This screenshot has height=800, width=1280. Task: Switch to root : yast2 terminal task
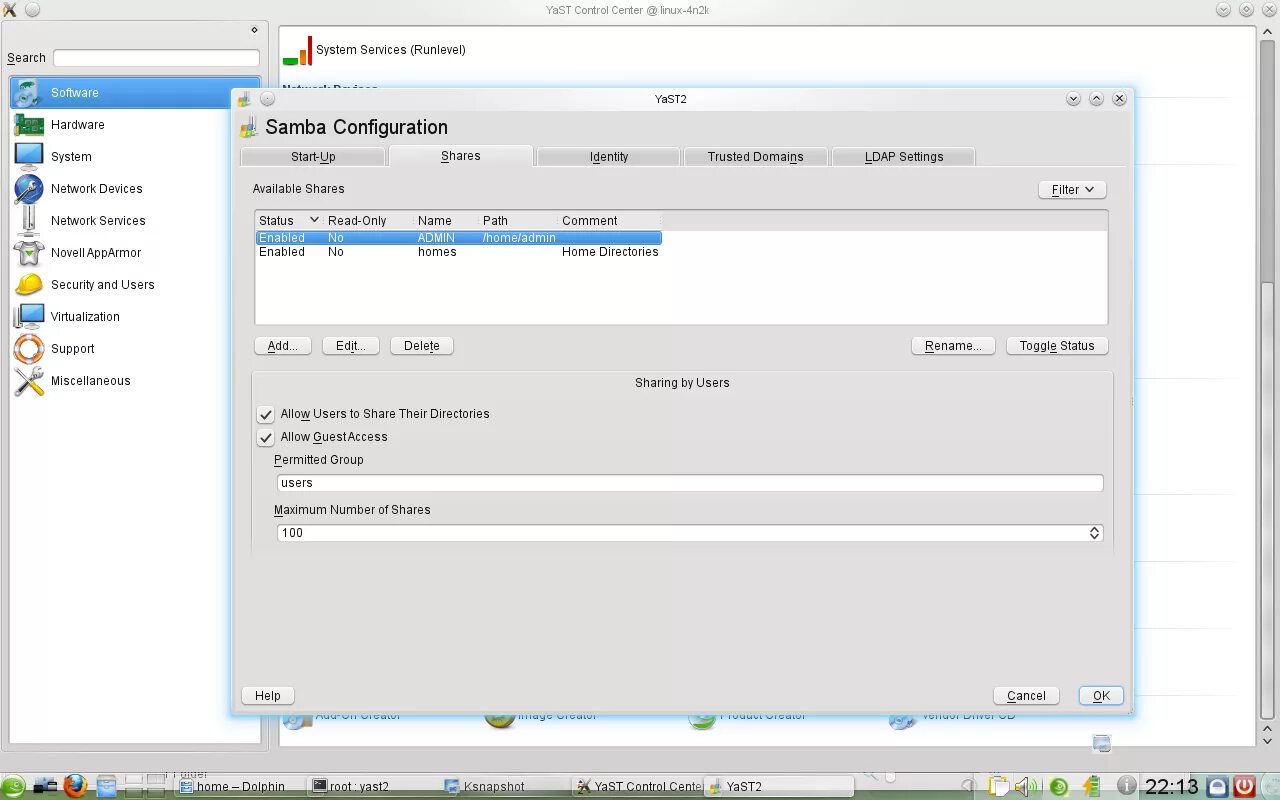point(371,787)
